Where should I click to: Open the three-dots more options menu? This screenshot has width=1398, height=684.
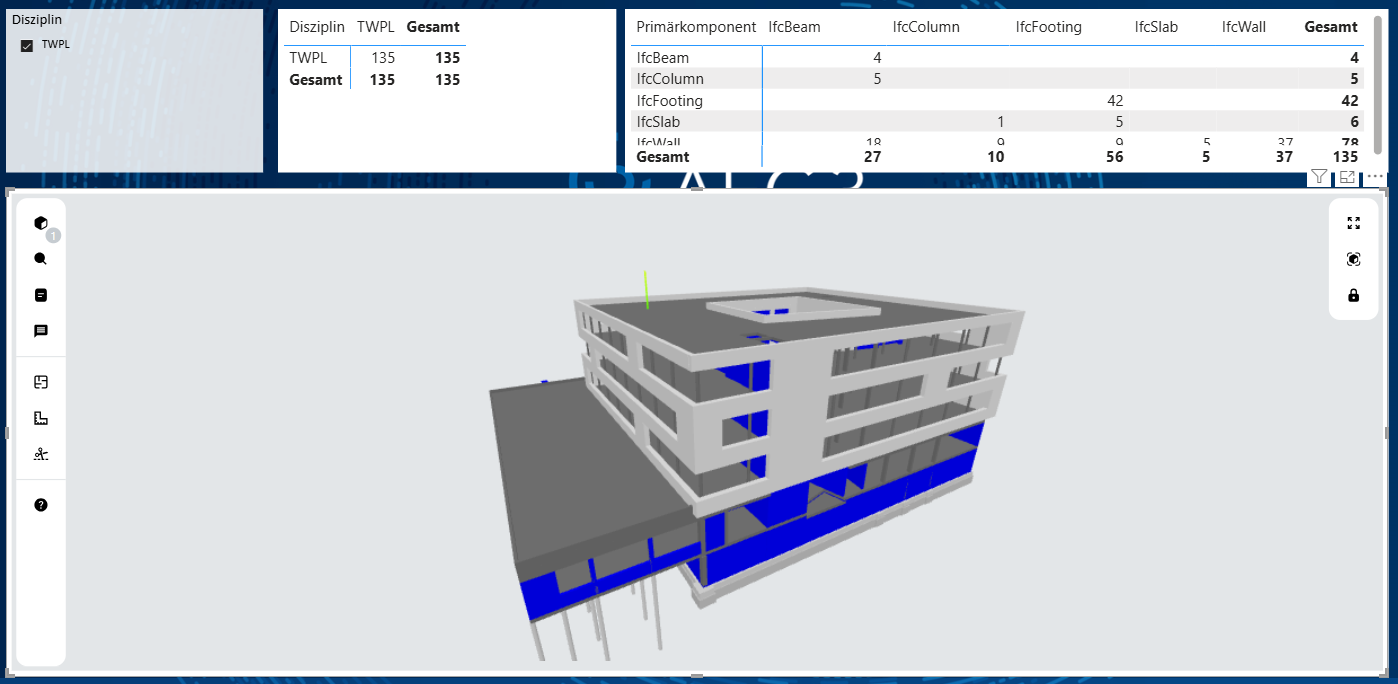tap(1375, 177)
